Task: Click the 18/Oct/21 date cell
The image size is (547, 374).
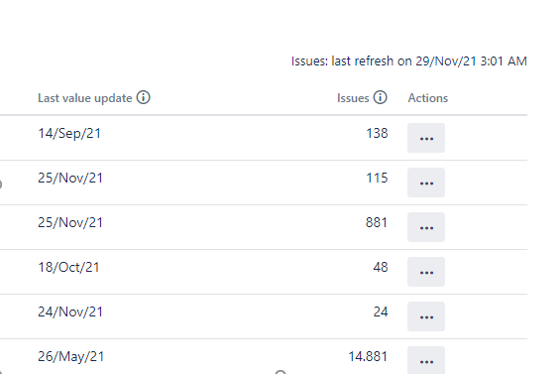Action: click(x=68, y=267)
